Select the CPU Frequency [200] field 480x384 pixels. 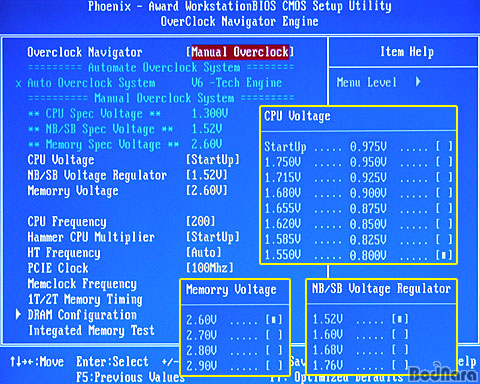tap(201, 221)
